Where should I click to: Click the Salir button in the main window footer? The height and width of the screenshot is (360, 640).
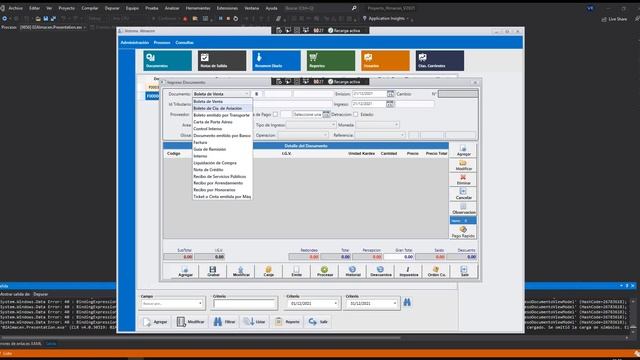coord(318,322)
